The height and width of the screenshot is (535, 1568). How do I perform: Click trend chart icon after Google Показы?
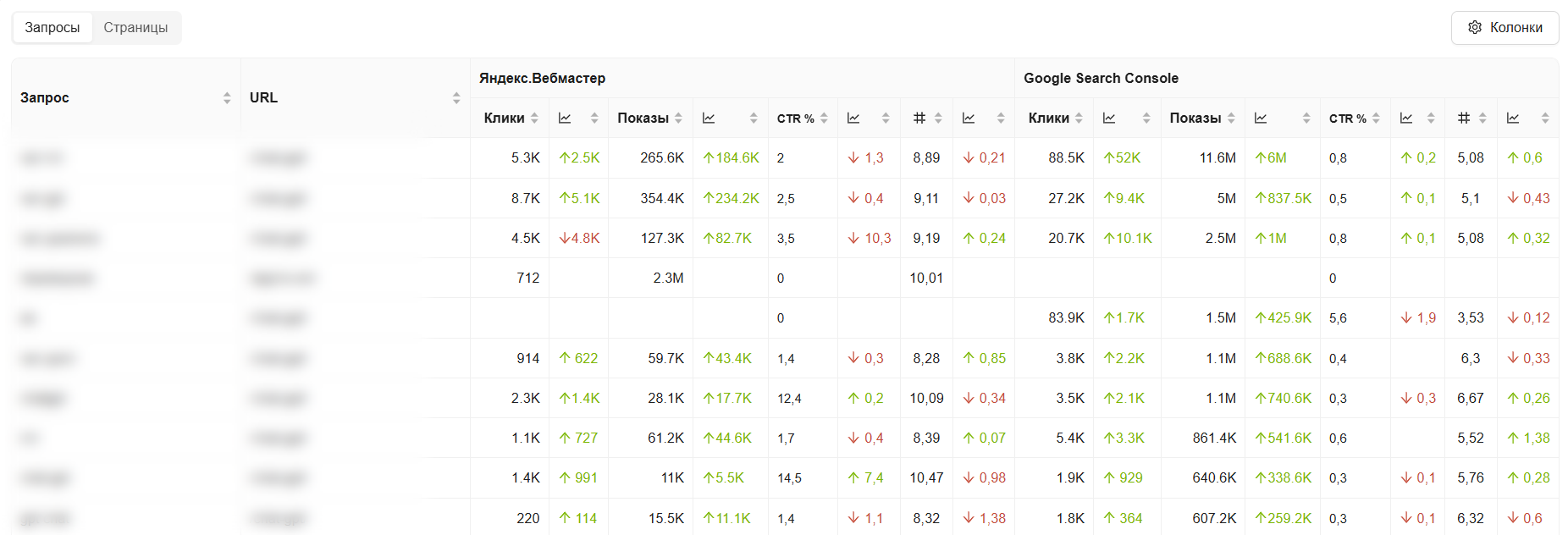click(x=1261, y=119)
